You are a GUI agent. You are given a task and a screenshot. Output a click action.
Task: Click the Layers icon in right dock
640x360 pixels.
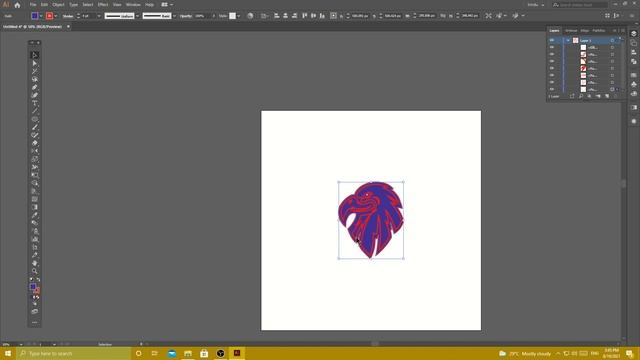[633, 34]
